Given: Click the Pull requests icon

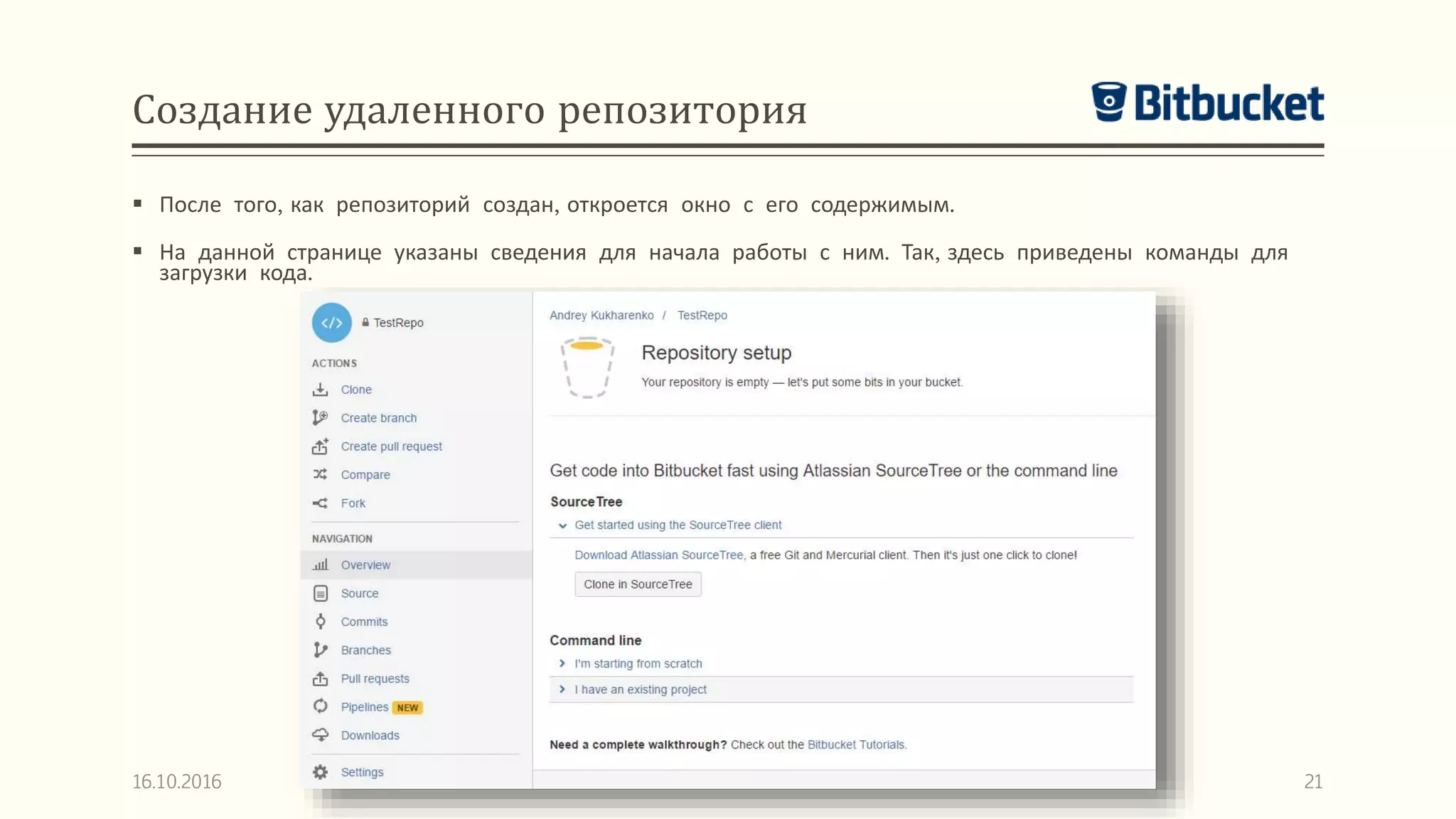Looking at the screenshot, I should click(x=321, y=678).
